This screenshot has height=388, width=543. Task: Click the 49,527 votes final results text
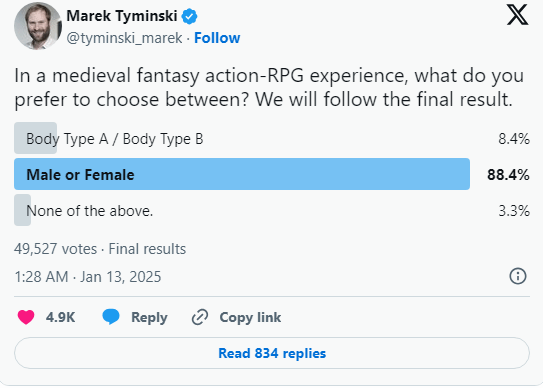click(x=100, y=249)
